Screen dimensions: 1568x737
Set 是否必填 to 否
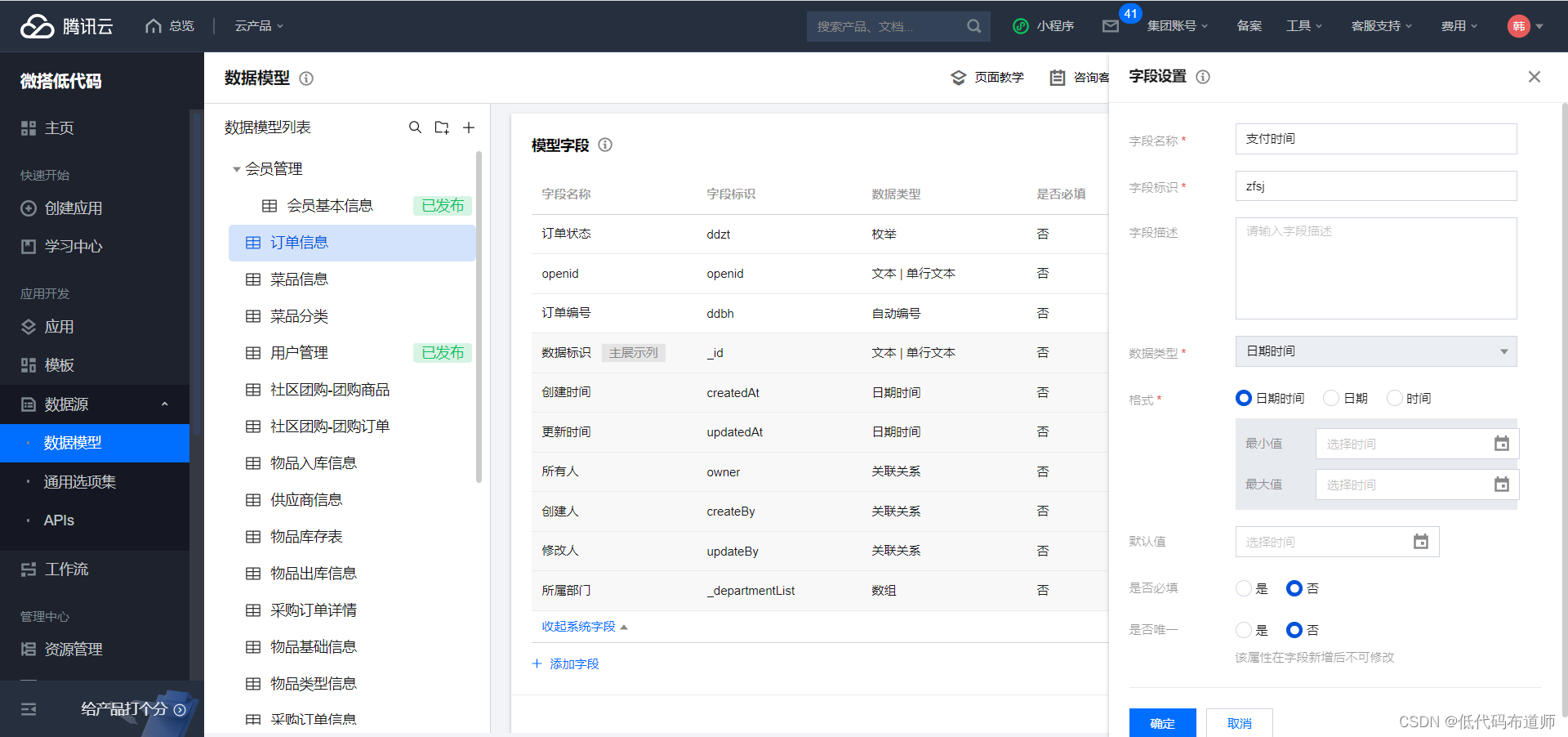click(1294, 588)
